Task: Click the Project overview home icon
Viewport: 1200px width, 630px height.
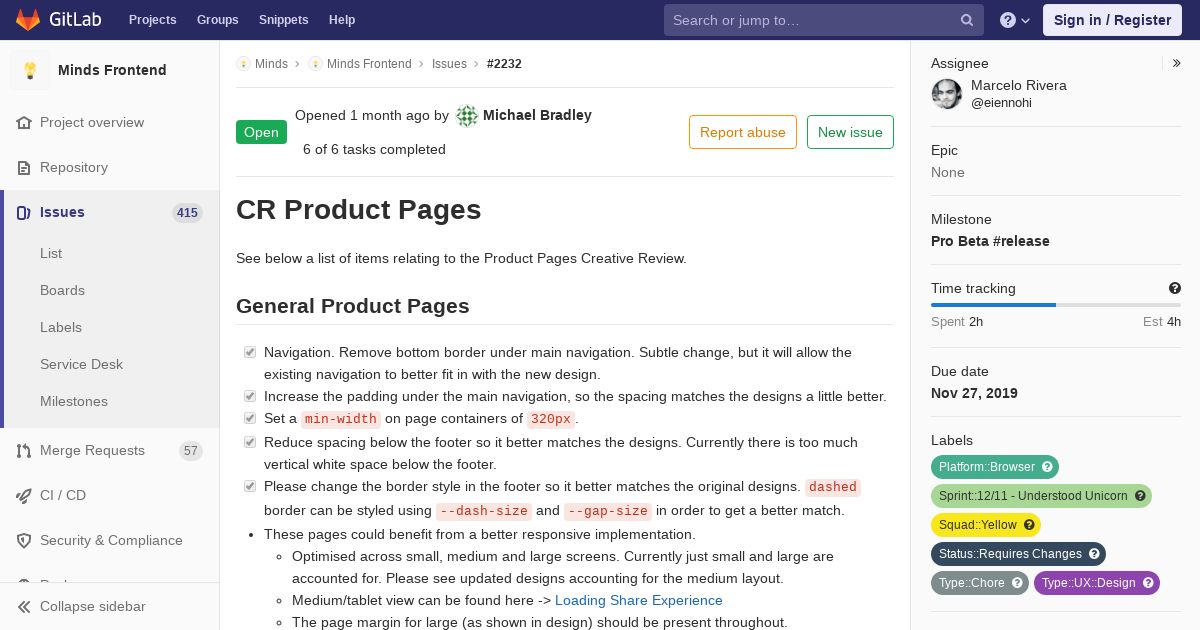Action: [x=24, y=122]
